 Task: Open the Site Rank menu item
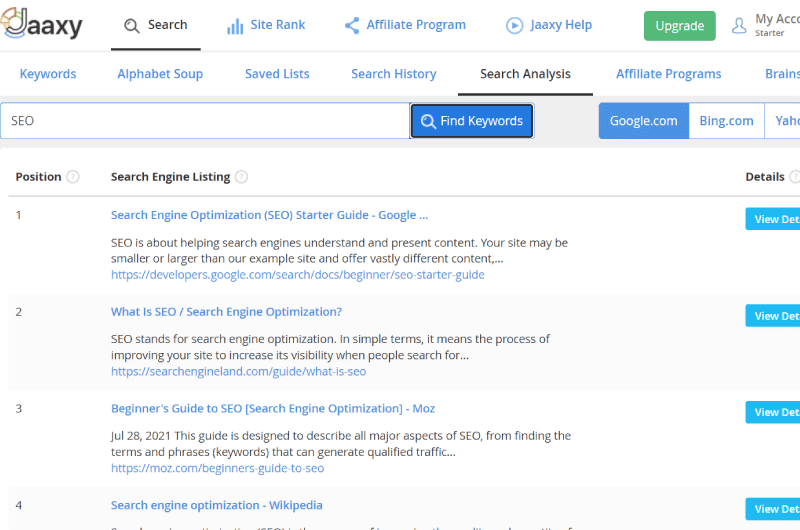[x=266, y=25]
